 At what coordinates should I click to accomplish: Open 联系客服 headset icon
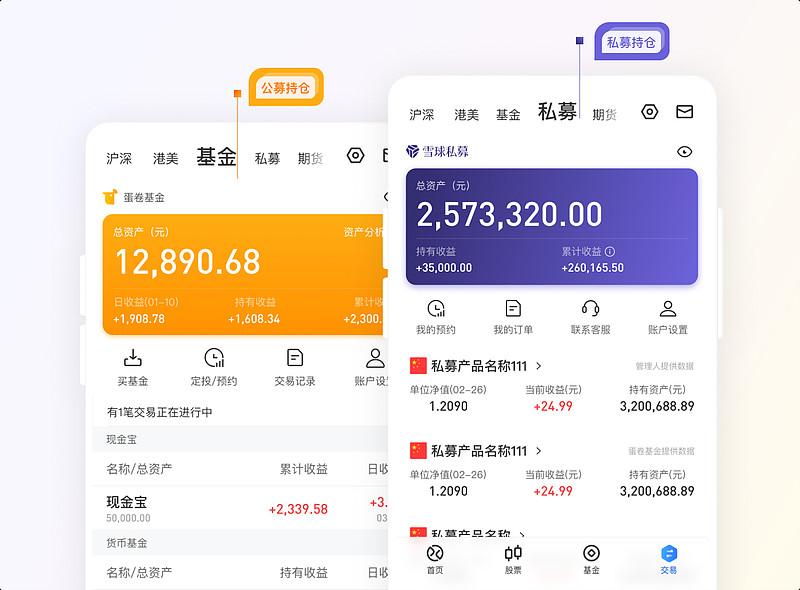[590, 310]
